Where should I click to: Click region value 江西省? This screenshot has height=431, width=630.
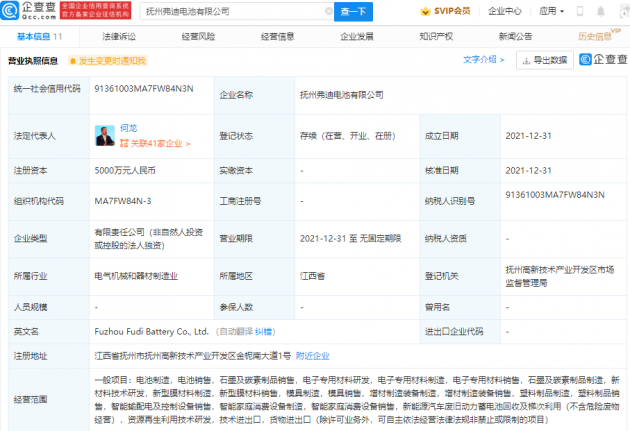[x=312, y=276]
